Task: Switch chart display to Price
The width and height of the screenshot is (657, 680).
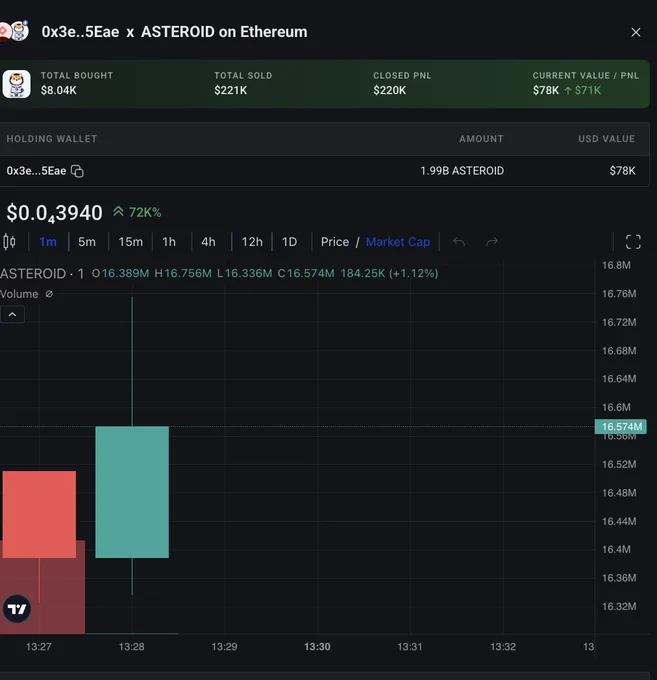Action: pyautogui.click(x=335, y=242)
